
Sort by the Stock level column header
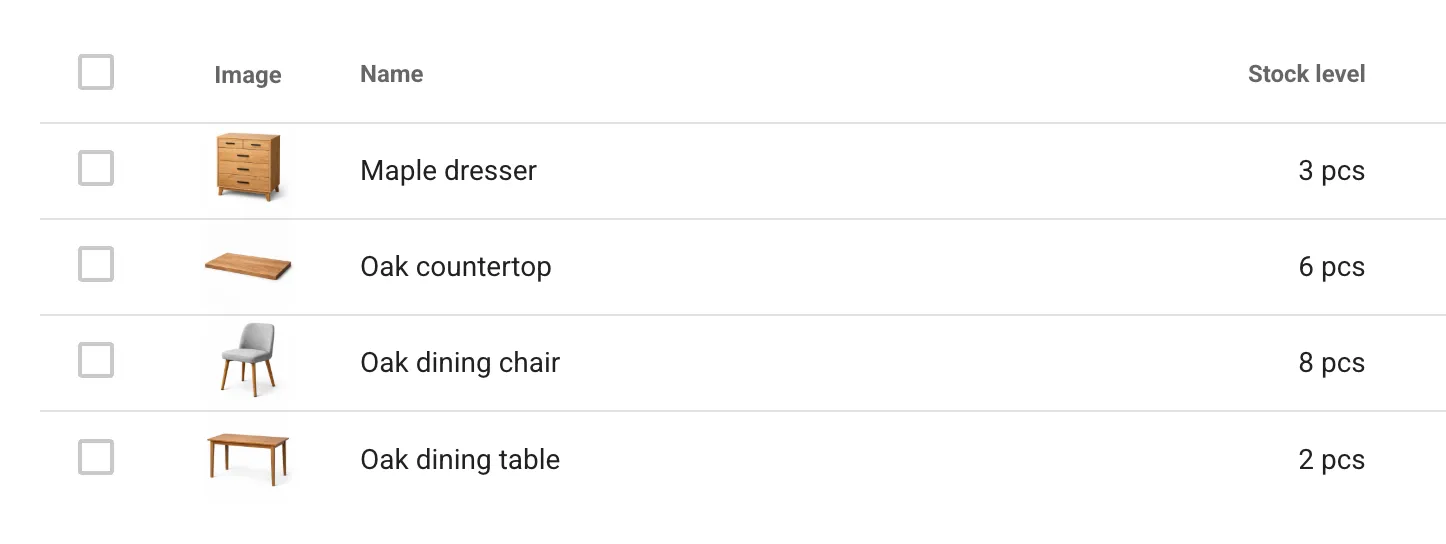pos(1305,74)
